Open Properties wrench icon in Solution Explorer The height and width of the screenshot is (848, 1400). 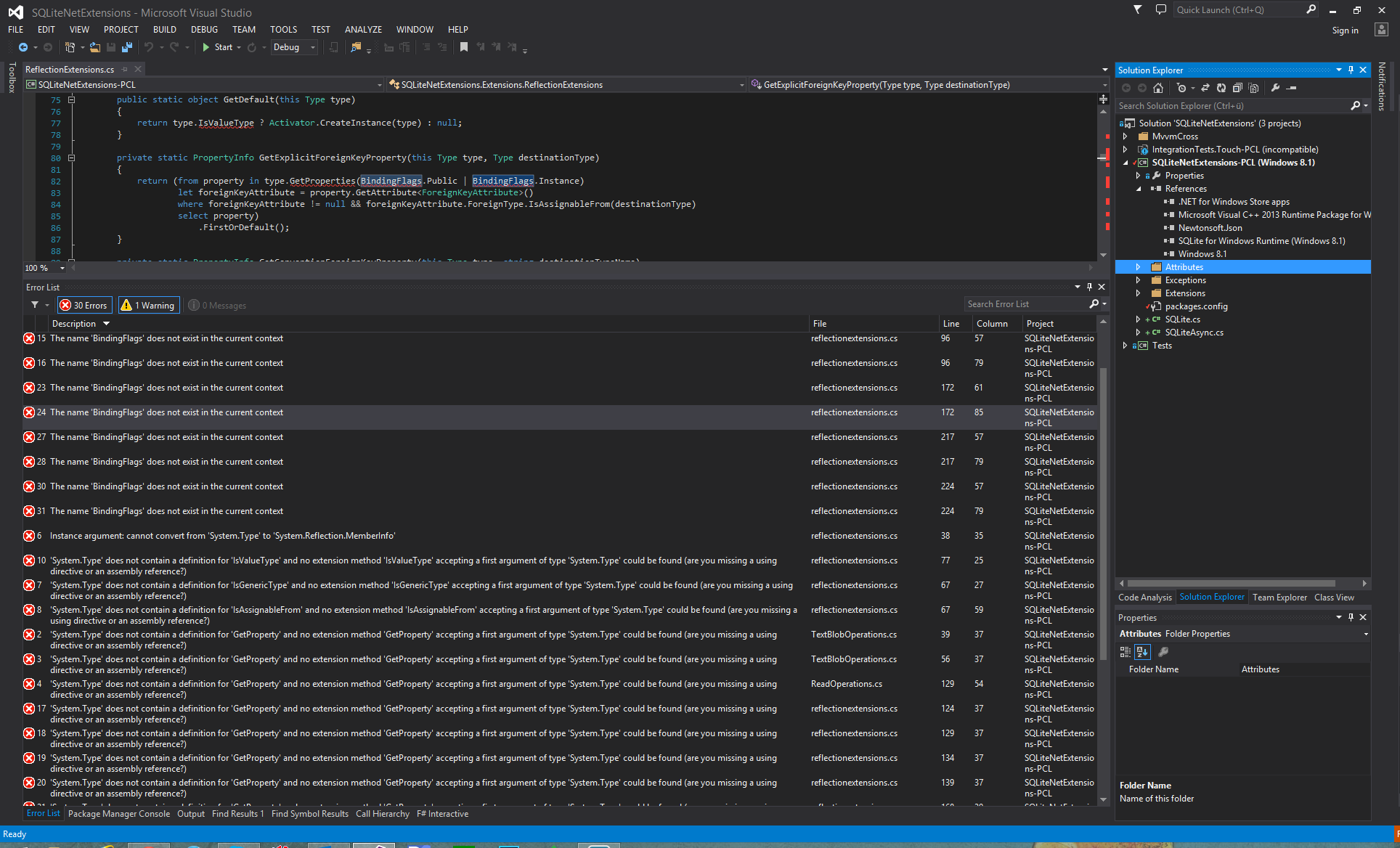[1275, 88]
